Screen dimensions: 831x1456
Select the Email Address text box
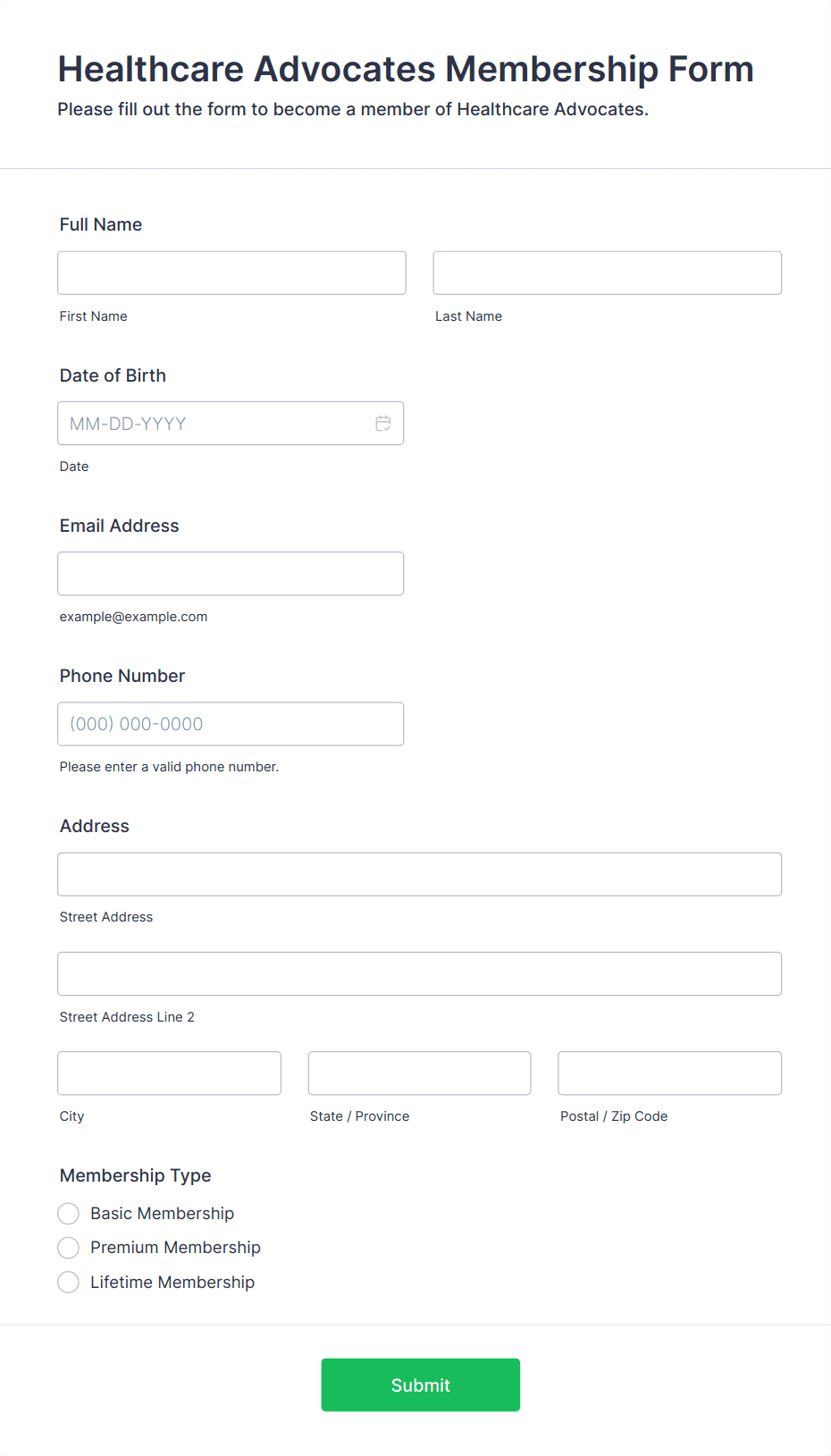[231, 574]
